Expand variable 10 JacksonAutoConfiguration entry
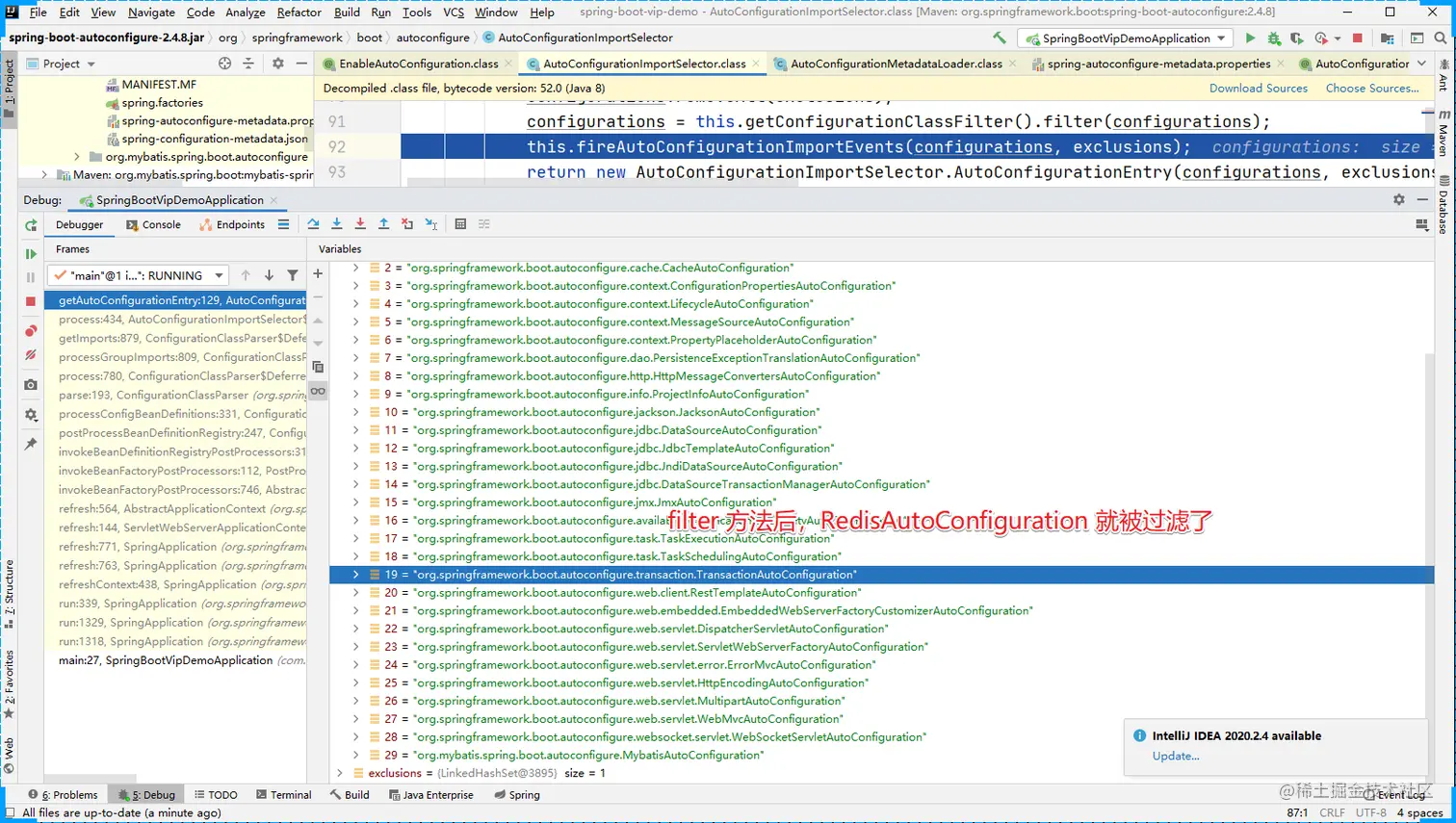1456x823 pixels. pyautogui.click(x=355, y=412)
